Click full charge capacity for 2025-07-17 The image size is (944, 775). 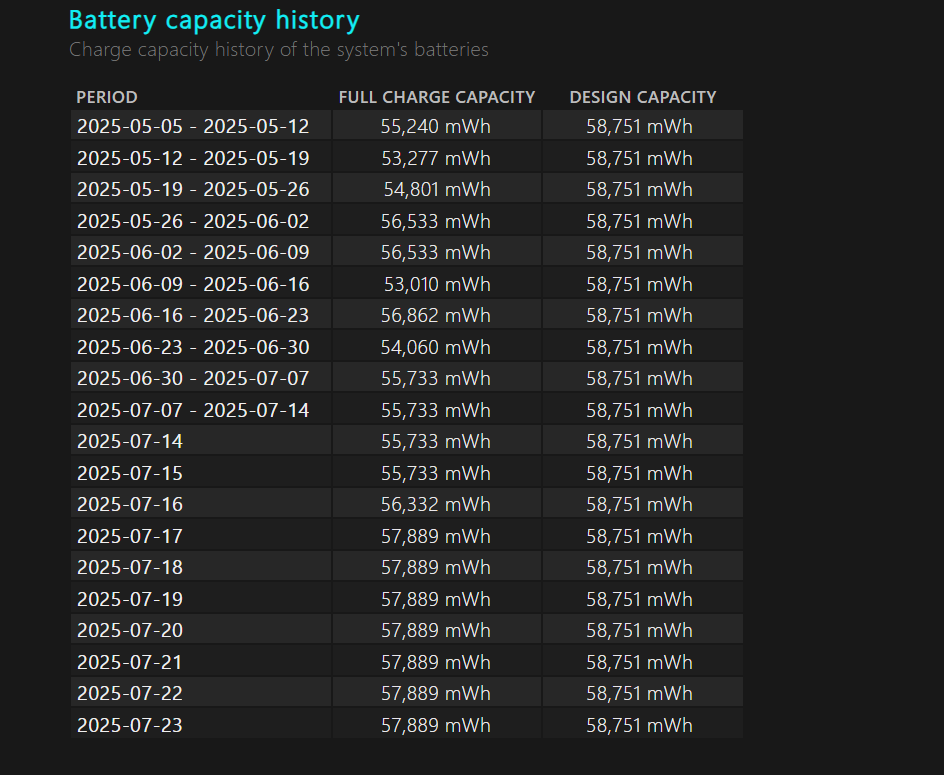pyautogui.click(x=435, y=537)
